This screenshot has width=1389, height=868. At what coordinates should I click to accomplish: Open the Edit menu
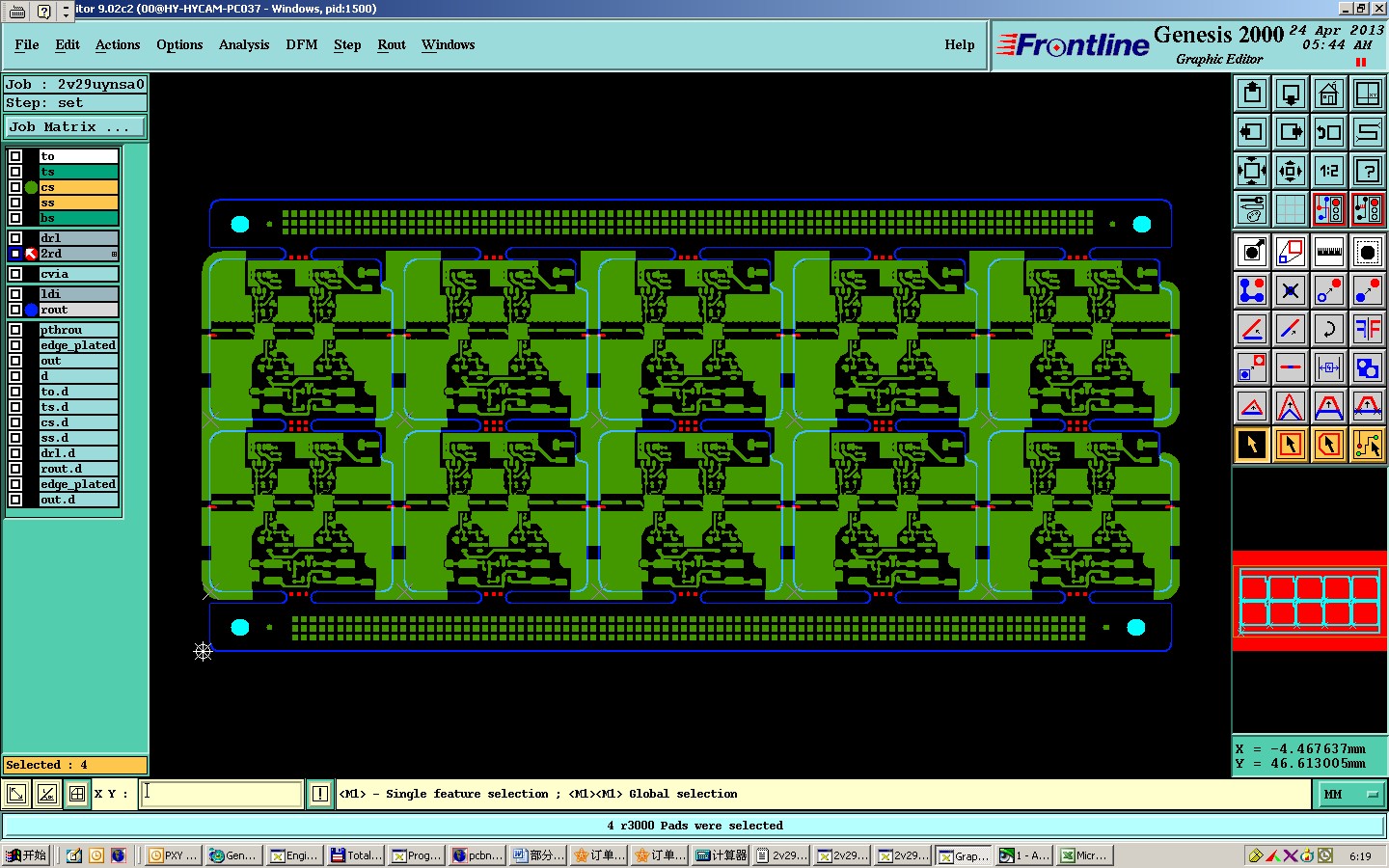(x=68, y=44)
